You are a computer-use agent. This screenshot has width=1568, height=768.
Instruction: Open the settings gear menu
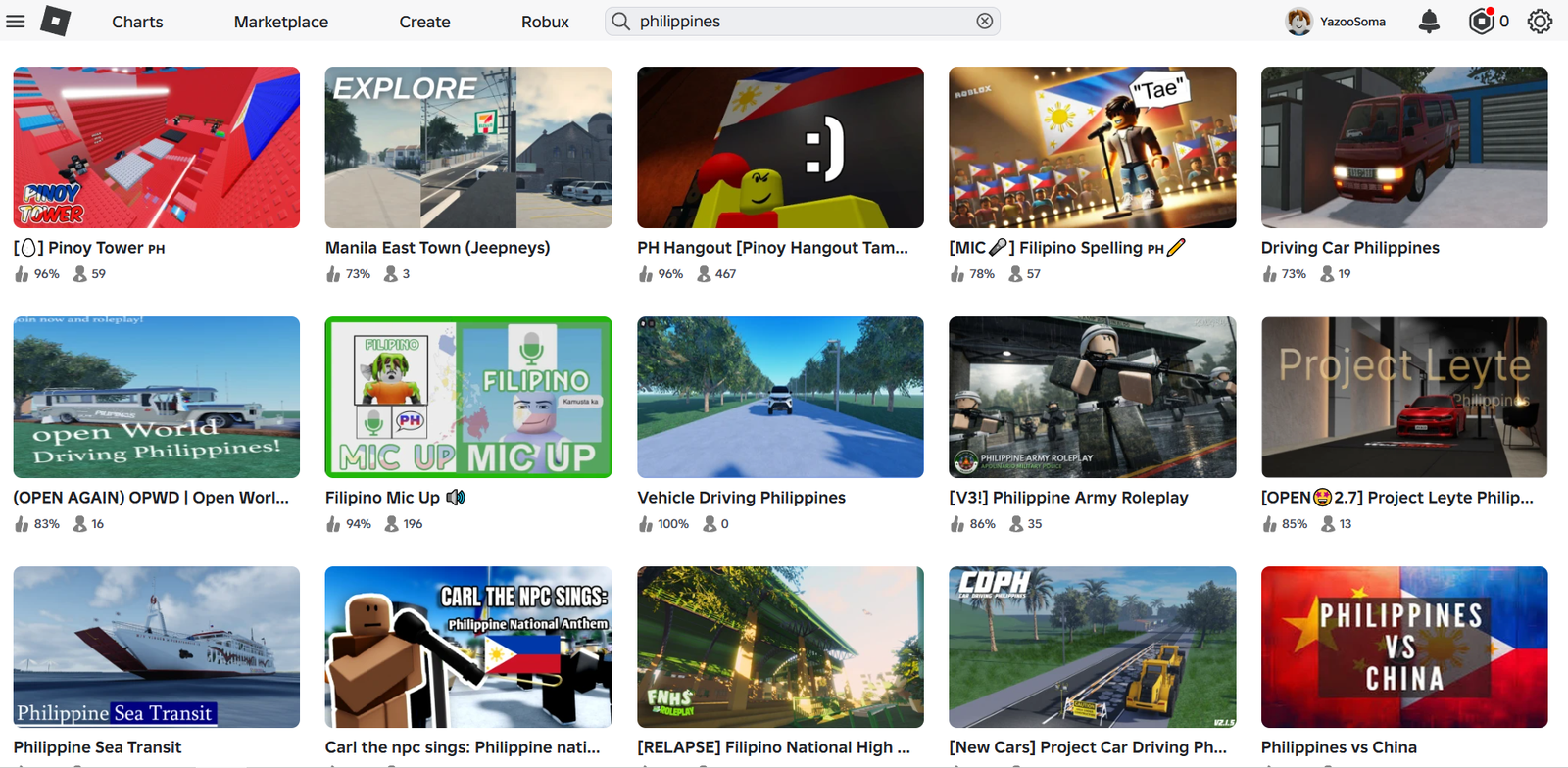[x=1540, y=22]
